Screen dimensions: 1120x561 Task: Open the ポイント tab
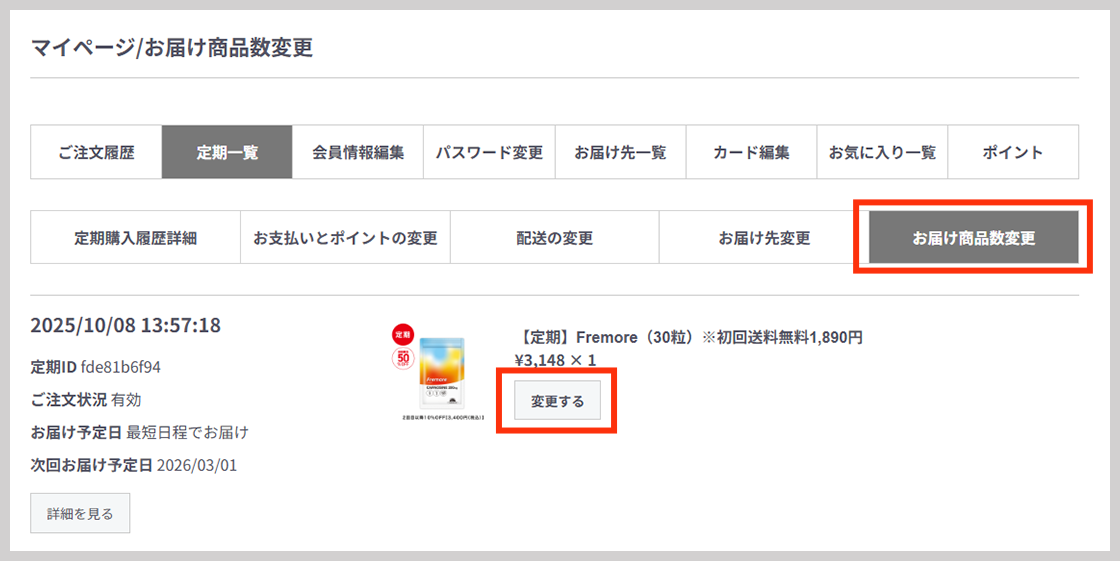pos(1012,153)
